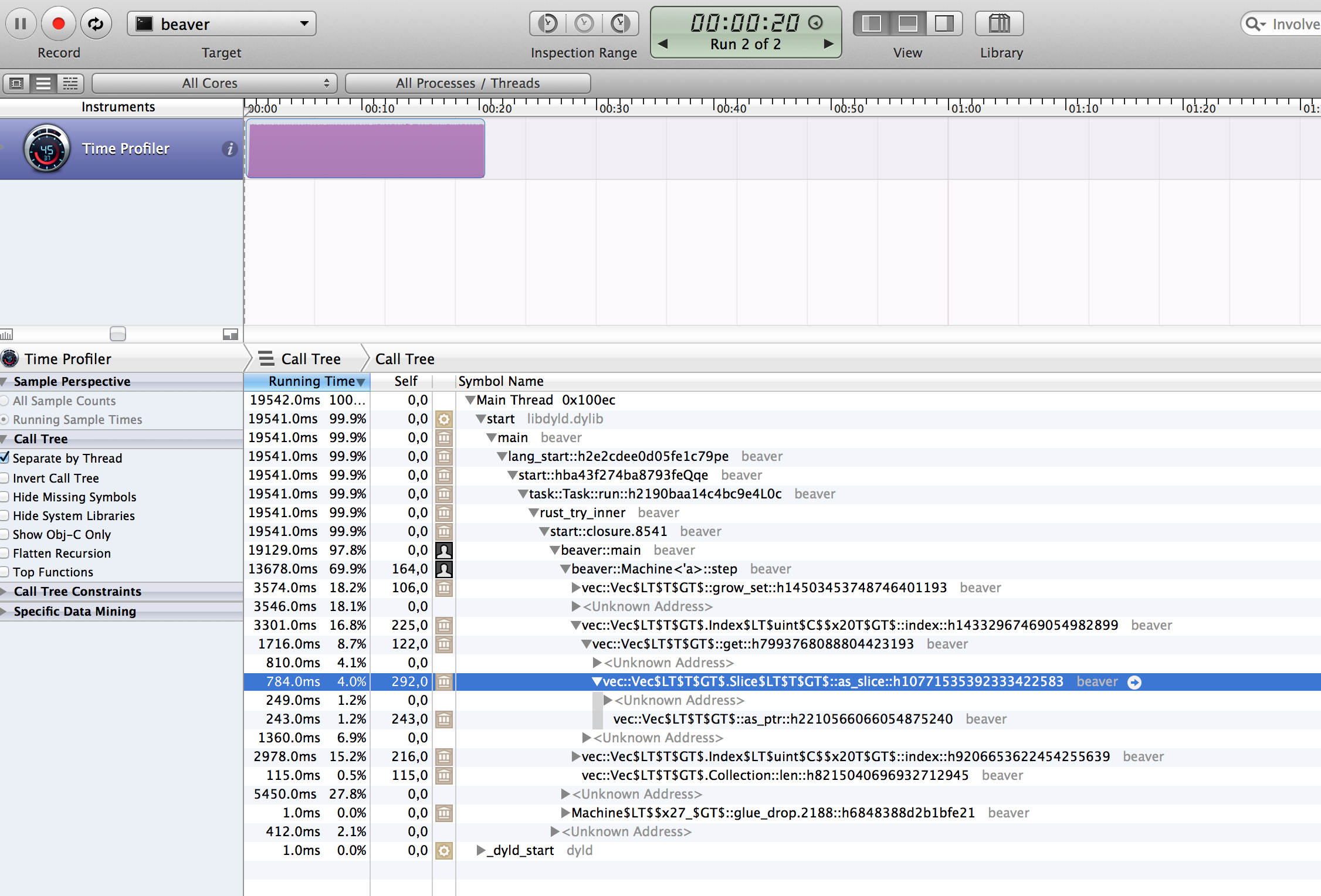This screenshot has height=896, width=1321.
Task: Select Running Sample Times radio button
Action: 5,420
